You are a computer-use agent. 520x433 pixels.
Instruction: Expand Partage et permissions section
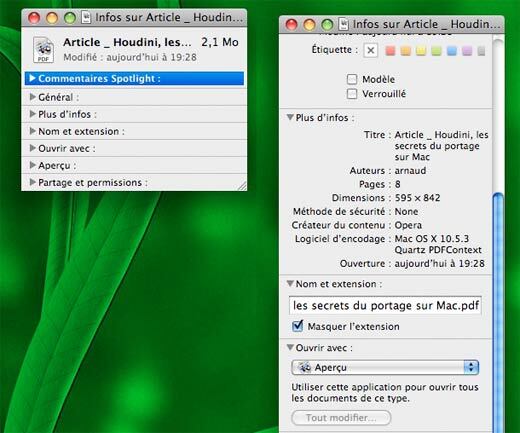click(x=33, y=182)
